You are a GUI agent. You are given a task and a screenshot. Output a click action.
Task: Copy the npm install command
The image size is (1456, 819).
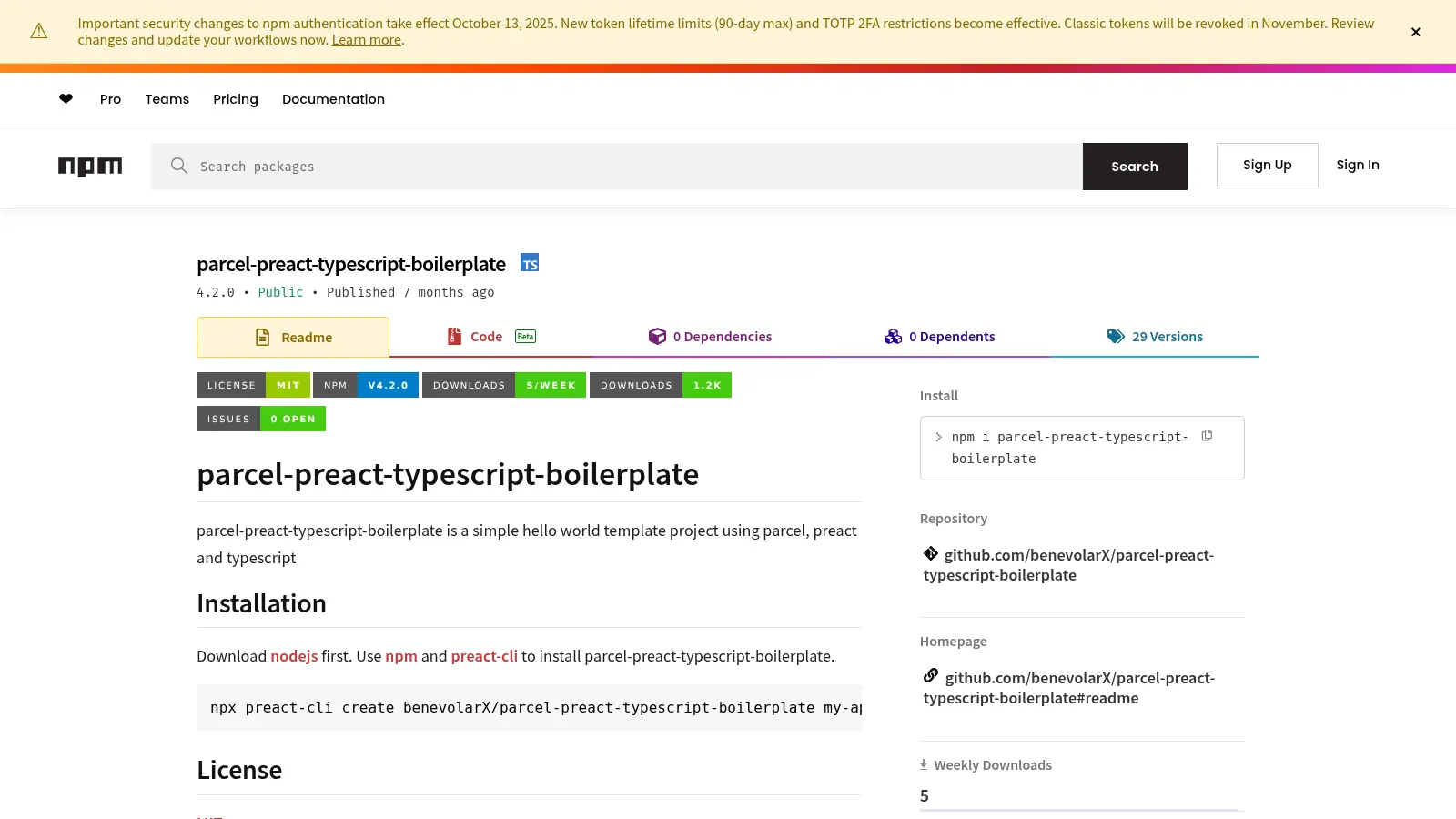(1207, 436)
